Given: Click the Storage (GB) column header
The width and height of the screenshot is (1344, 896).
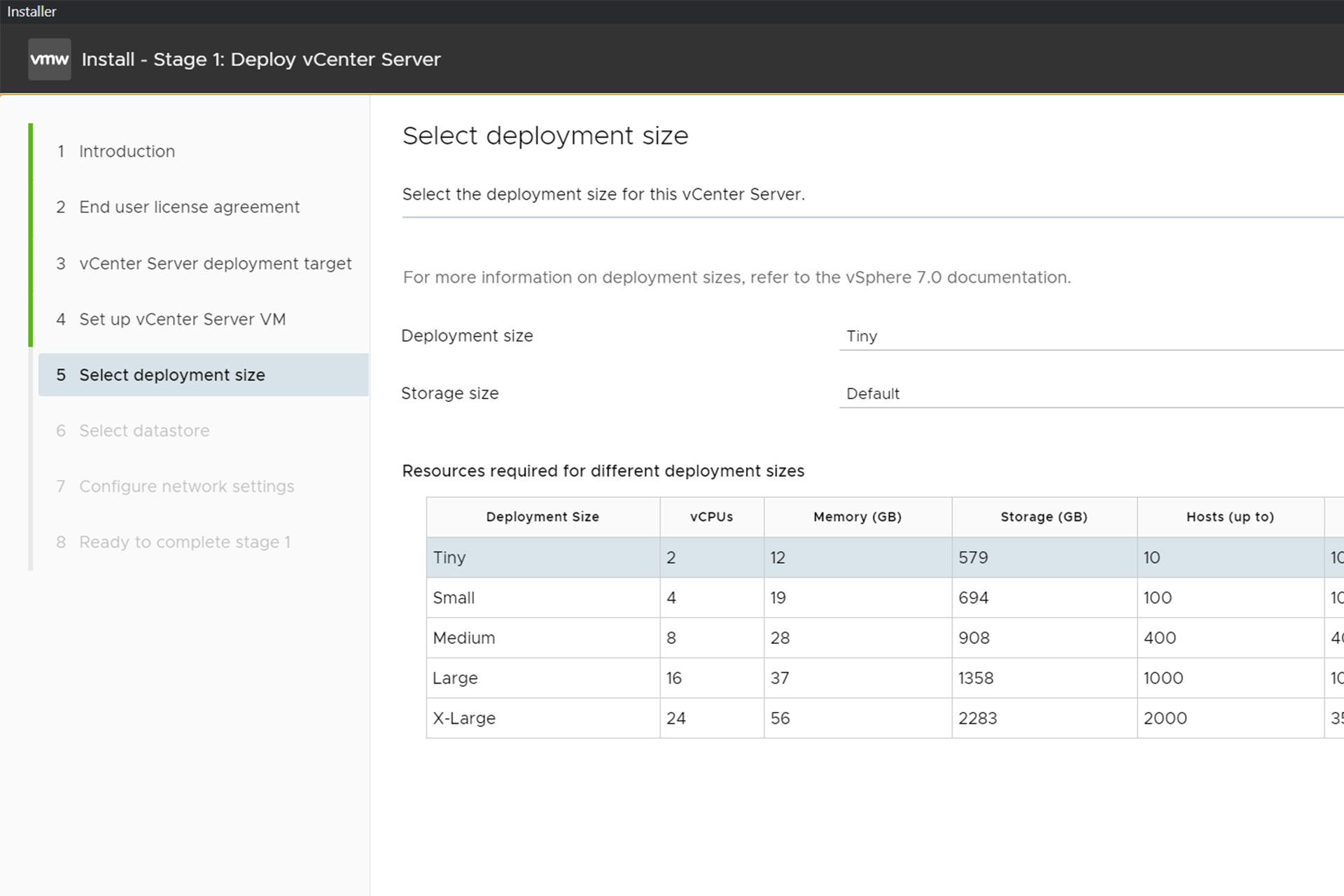Looking at the screenshot, I should pos(1044,517).
